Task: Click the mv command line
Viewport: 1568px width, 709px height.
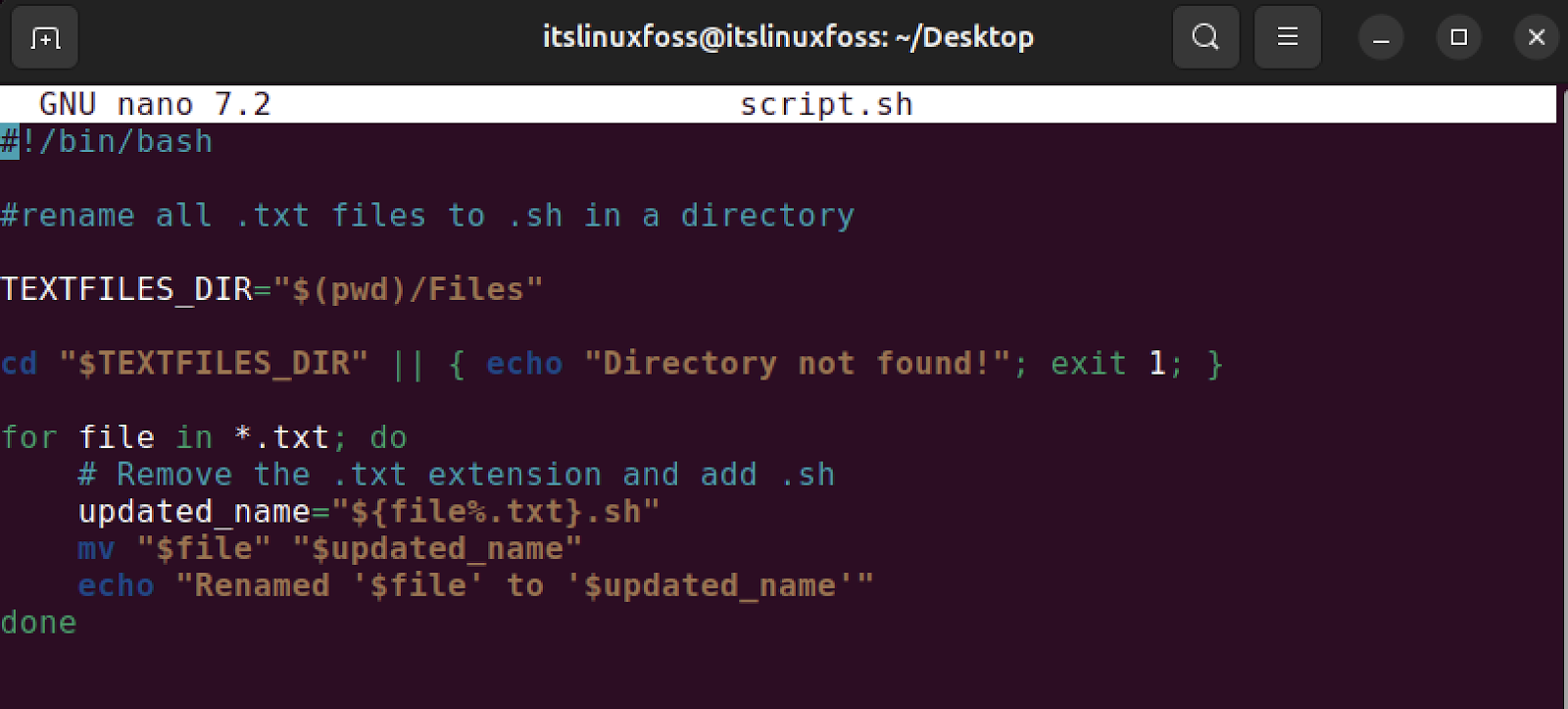Action: point(329,548)
